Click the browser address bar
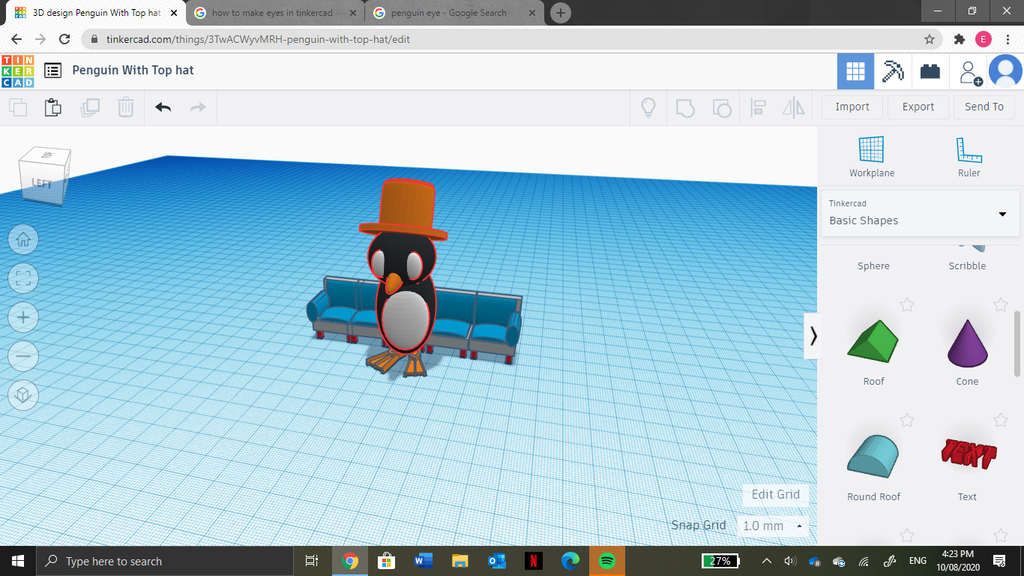 503,39
